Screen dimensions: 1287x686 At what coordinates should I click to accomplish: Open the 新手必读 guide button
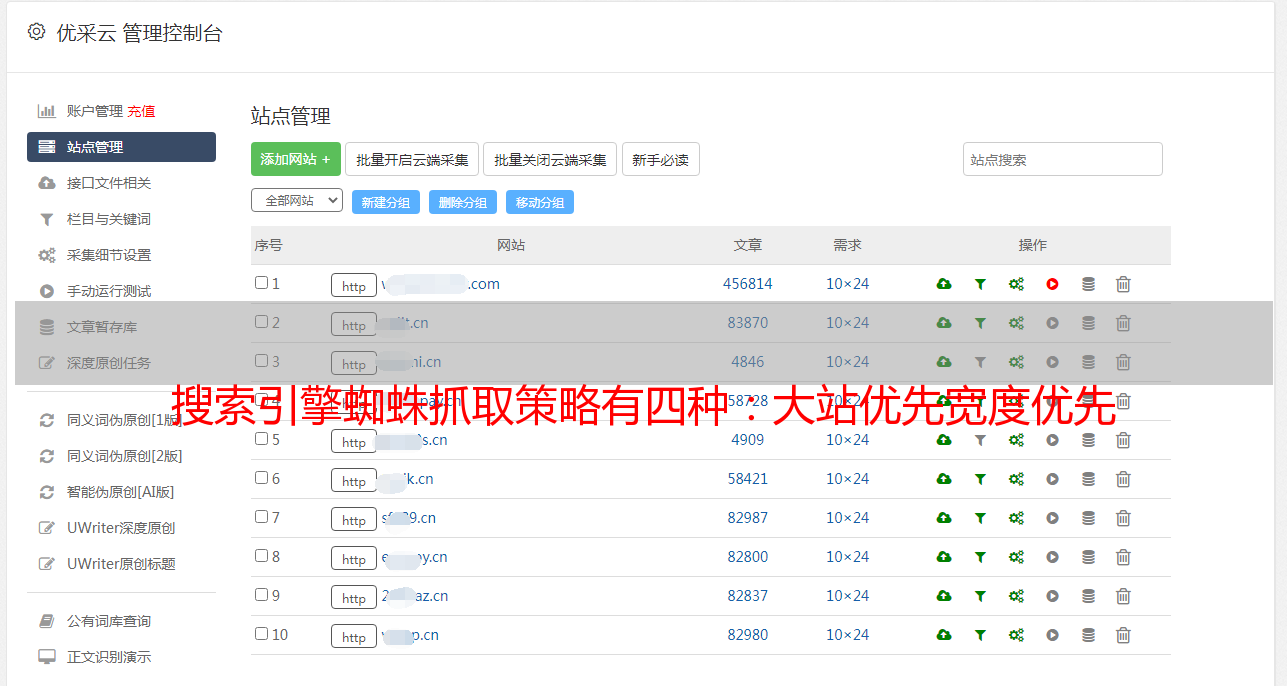coord(661,159)
